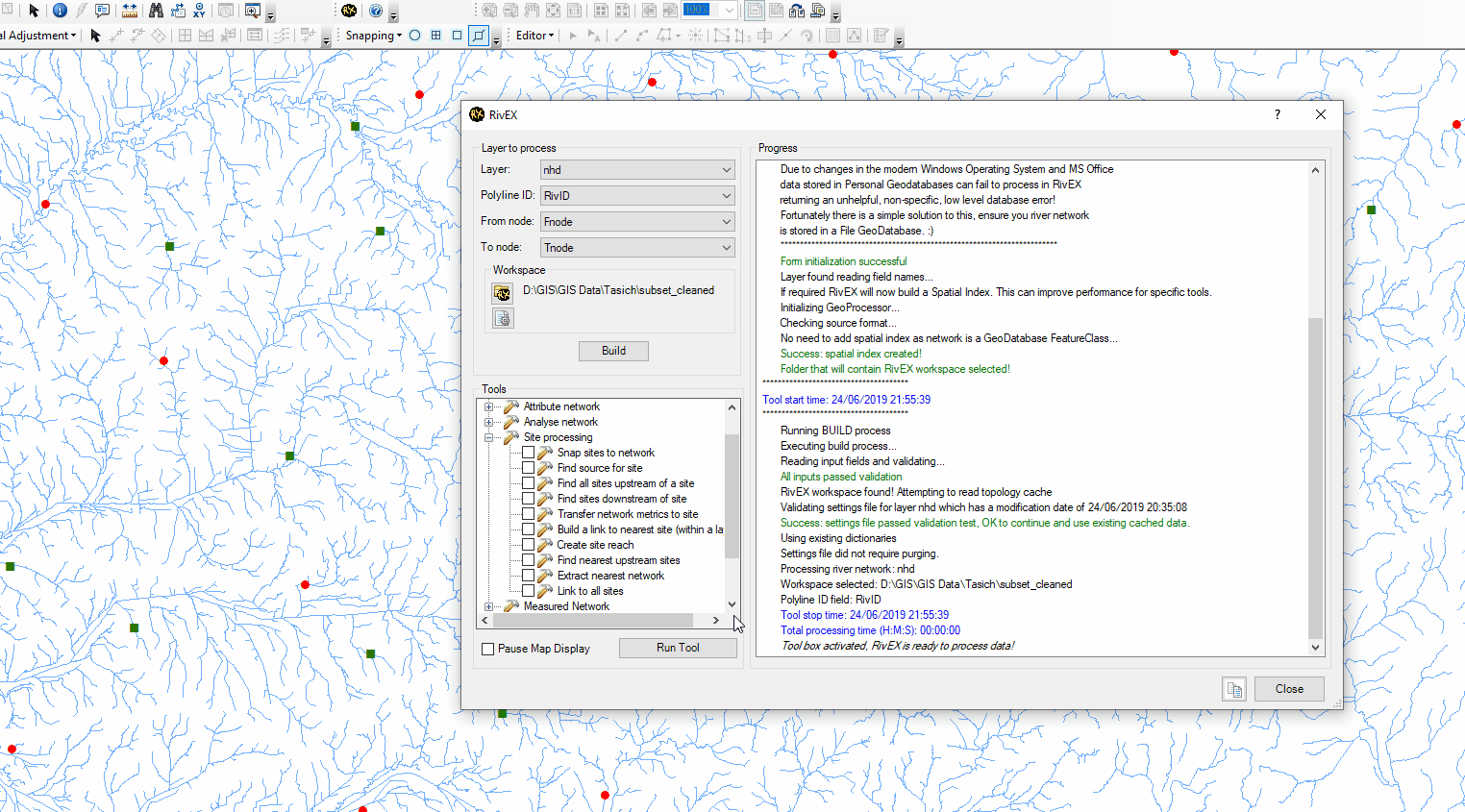
Task: Open the HTML Popup tool
Action: tap(102, 11)
